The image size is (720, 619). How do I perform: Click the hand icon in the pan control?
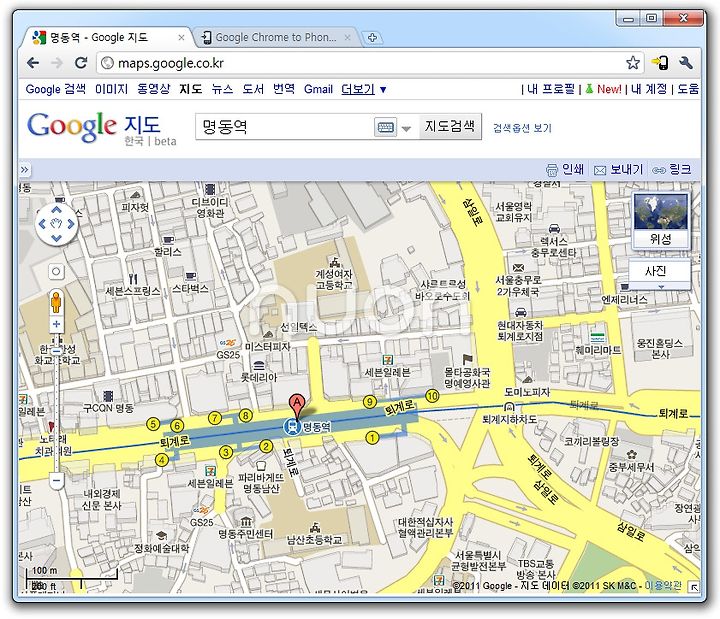click(x=56, y=224)
